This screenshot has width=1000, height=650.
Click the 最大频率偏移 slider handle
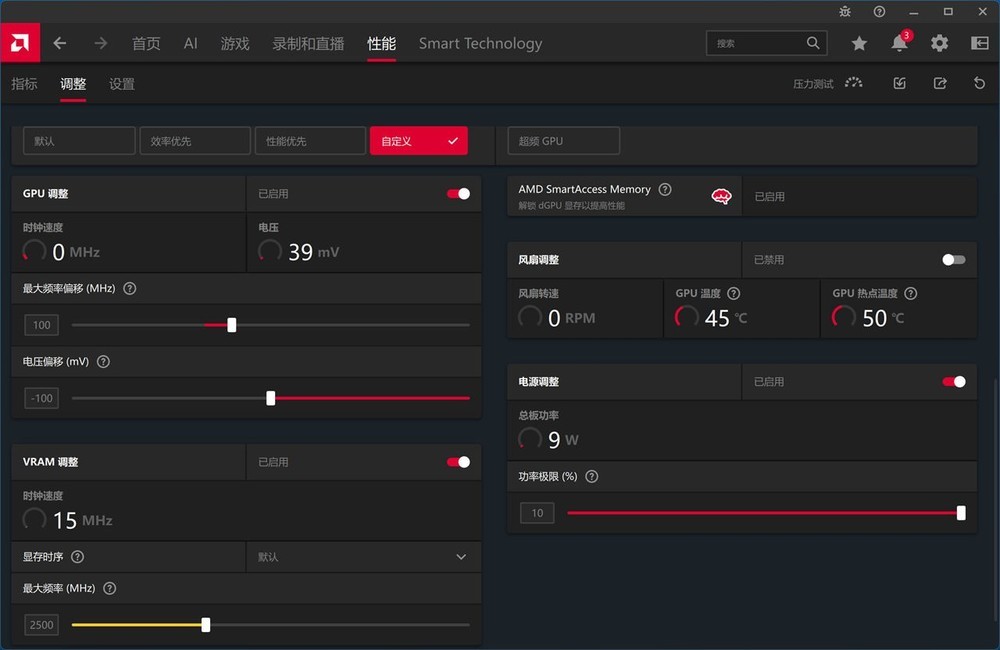232,325
